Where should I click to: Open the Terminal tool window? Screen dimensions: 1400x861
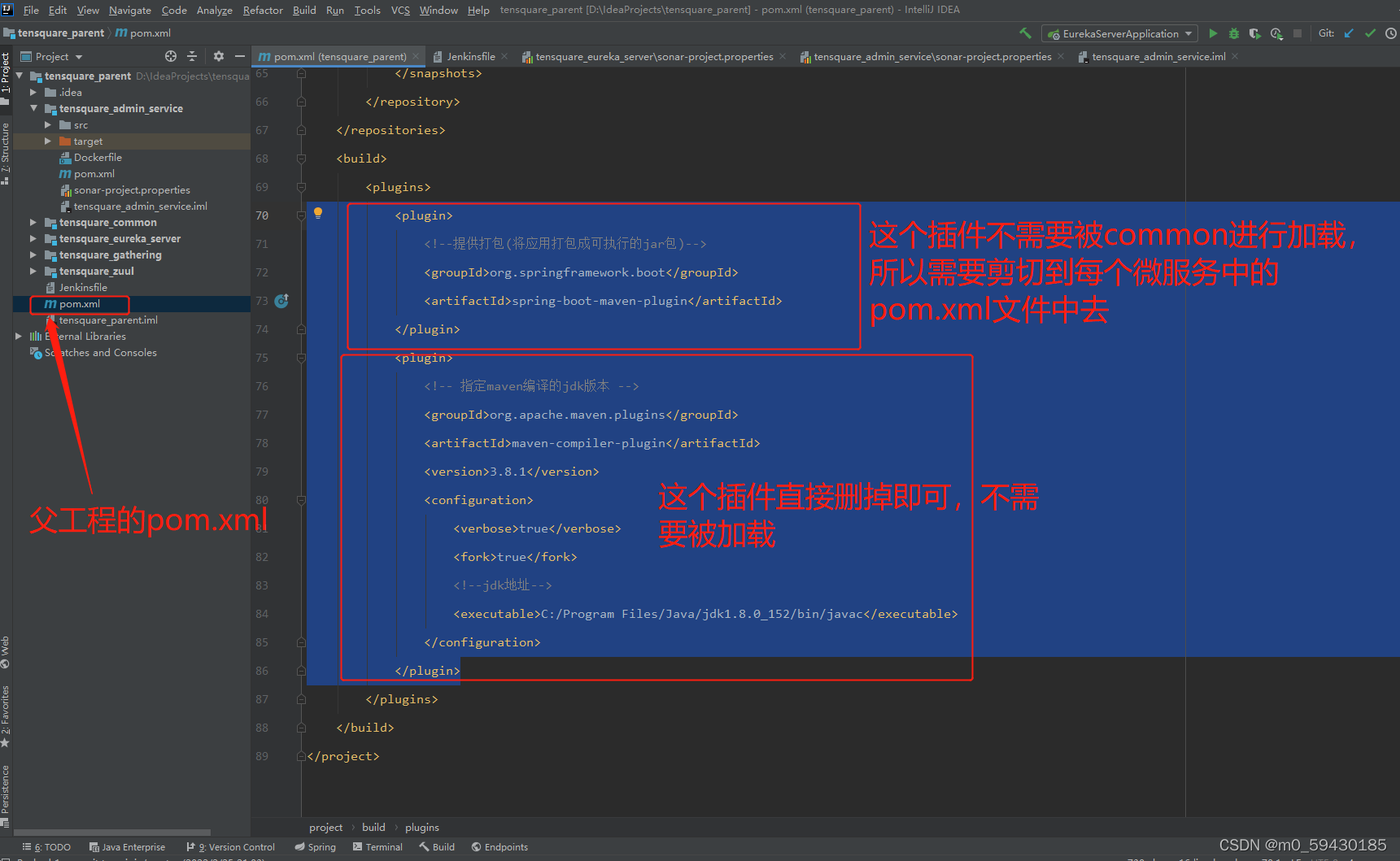(x=377, y=847)
